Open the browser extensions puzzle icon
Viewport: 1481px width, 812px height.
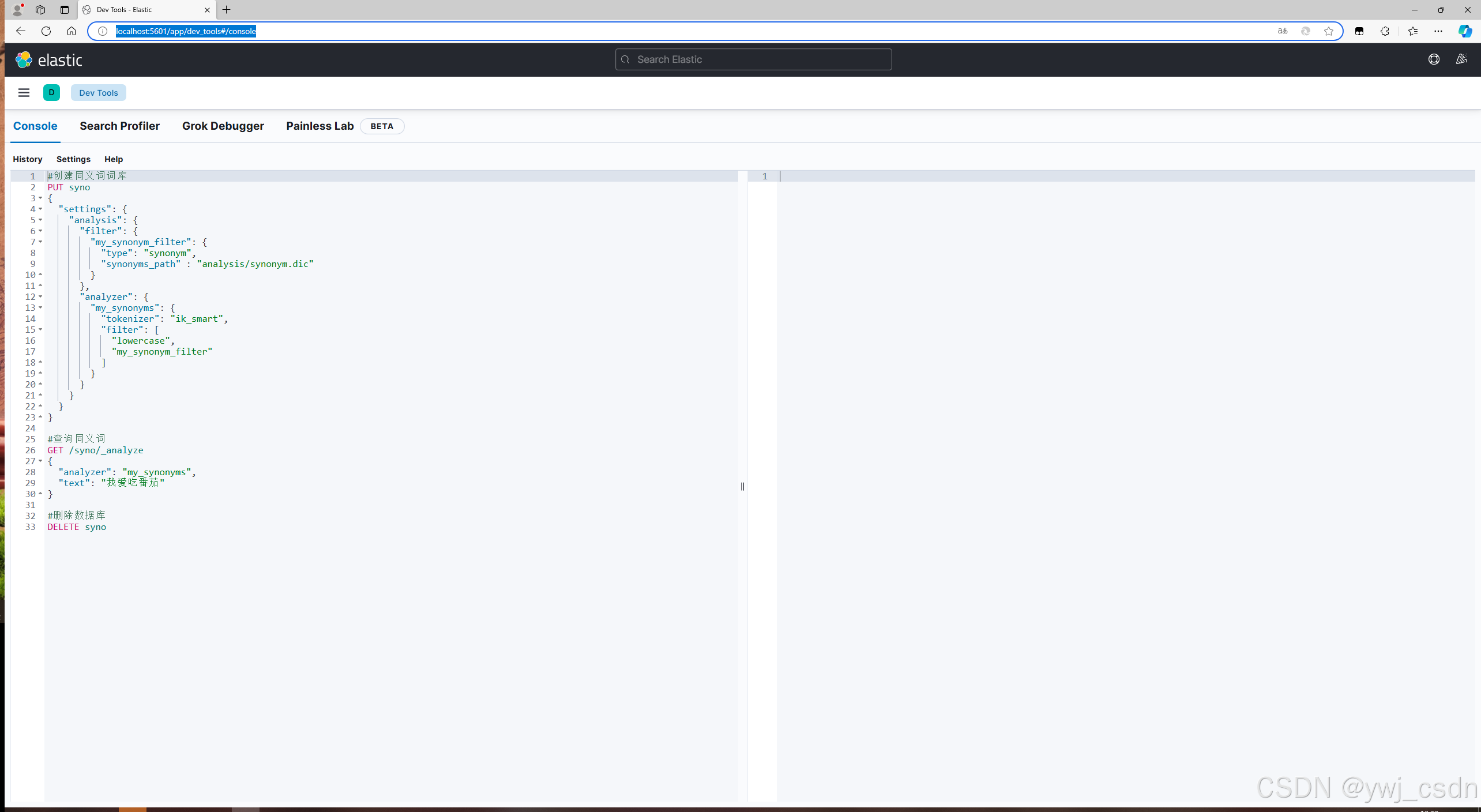[1385, 31]
